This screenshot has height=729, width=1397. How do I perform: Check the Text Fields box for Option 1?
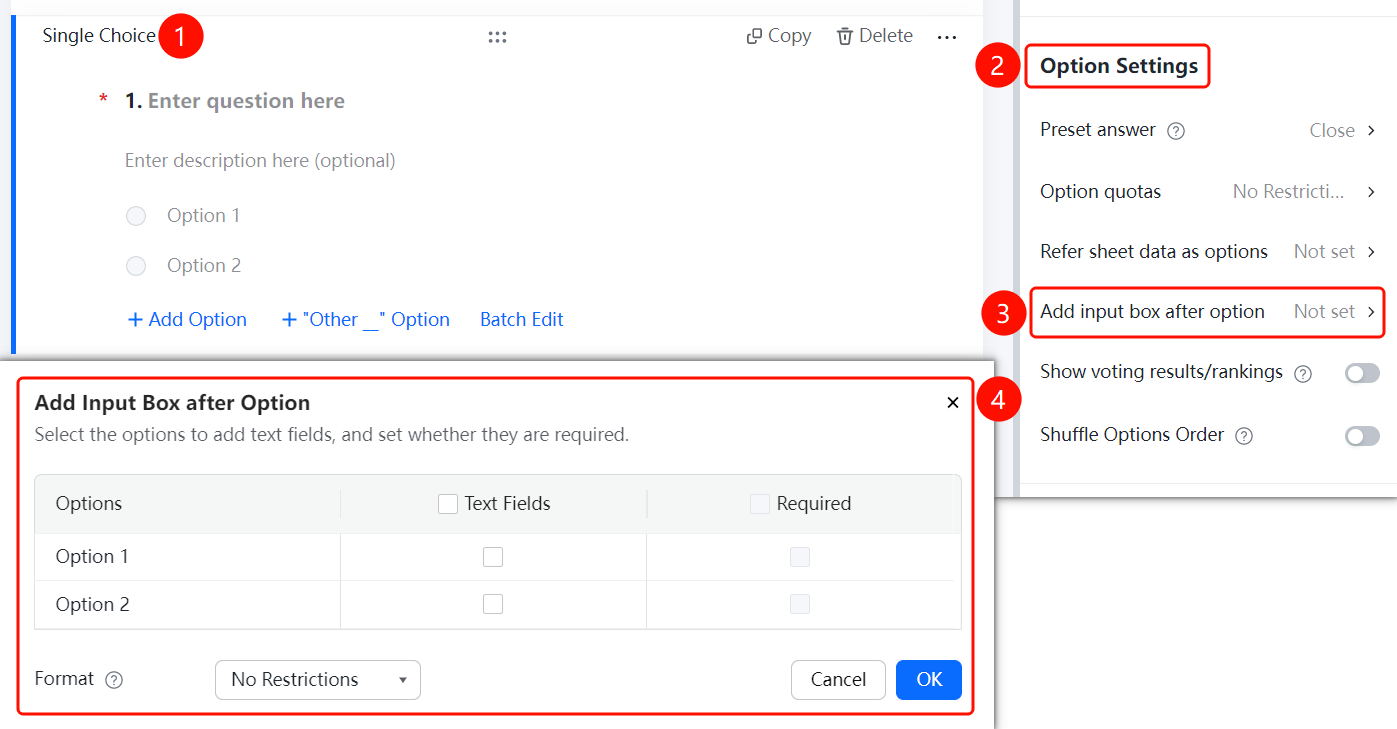click(493, 557)
